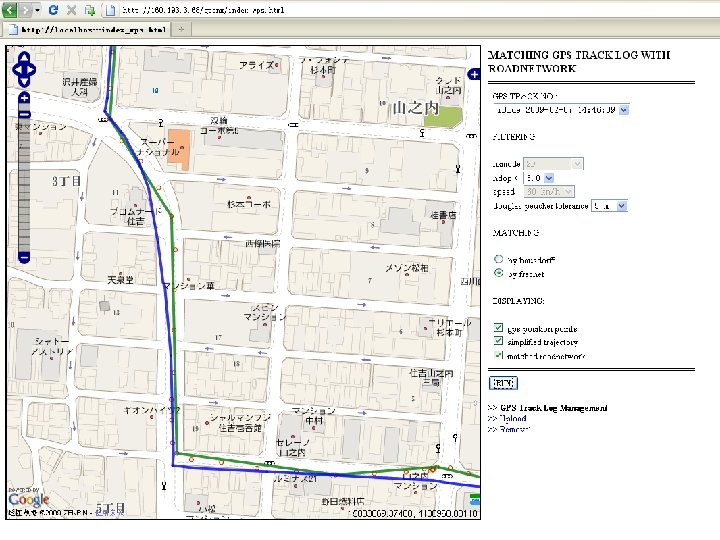Toggle the matched roadnetwork checkbox
Viewport: 720px width, 540px height.
pyautogui.click(x=499, y=354)
